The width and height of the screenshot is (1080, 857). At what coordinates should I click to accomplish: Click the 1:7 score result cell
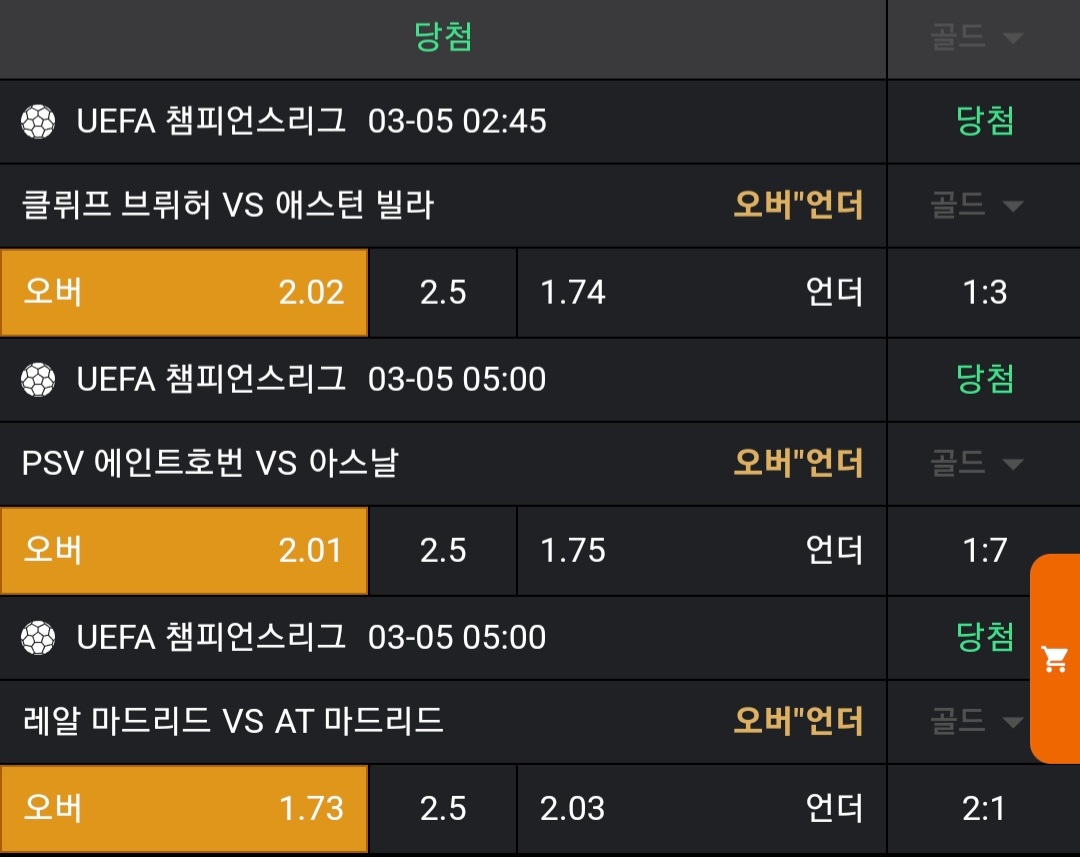coord(984,551)
